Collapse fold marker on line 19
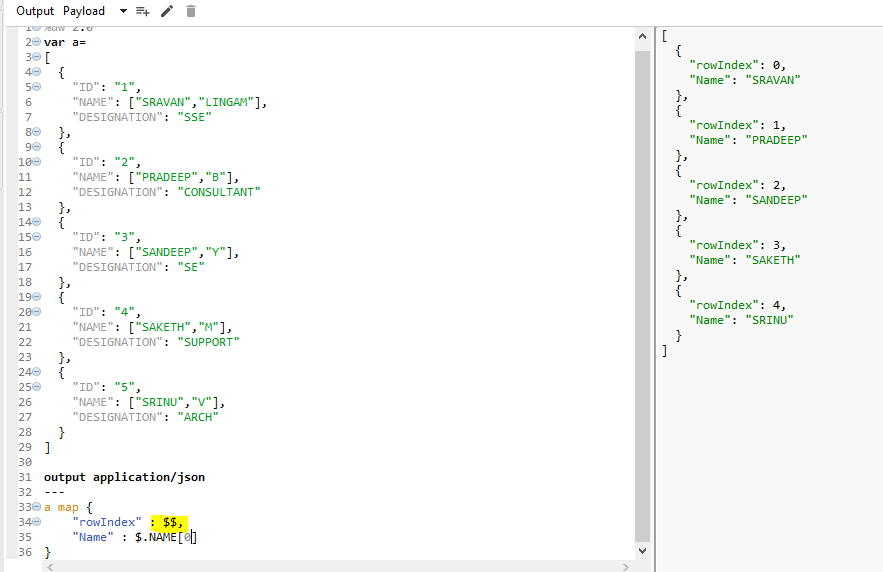The image size is (883, 572). [37, 297]
